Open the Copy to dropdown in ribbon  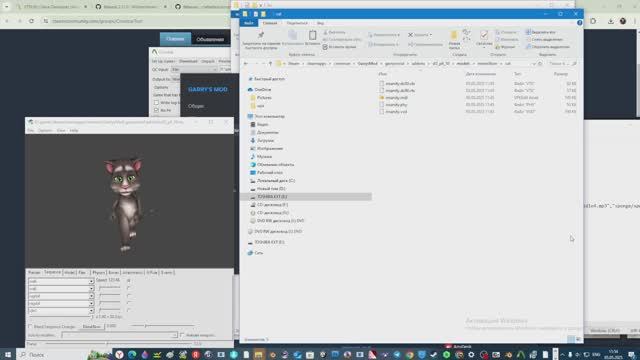[383, 44]
